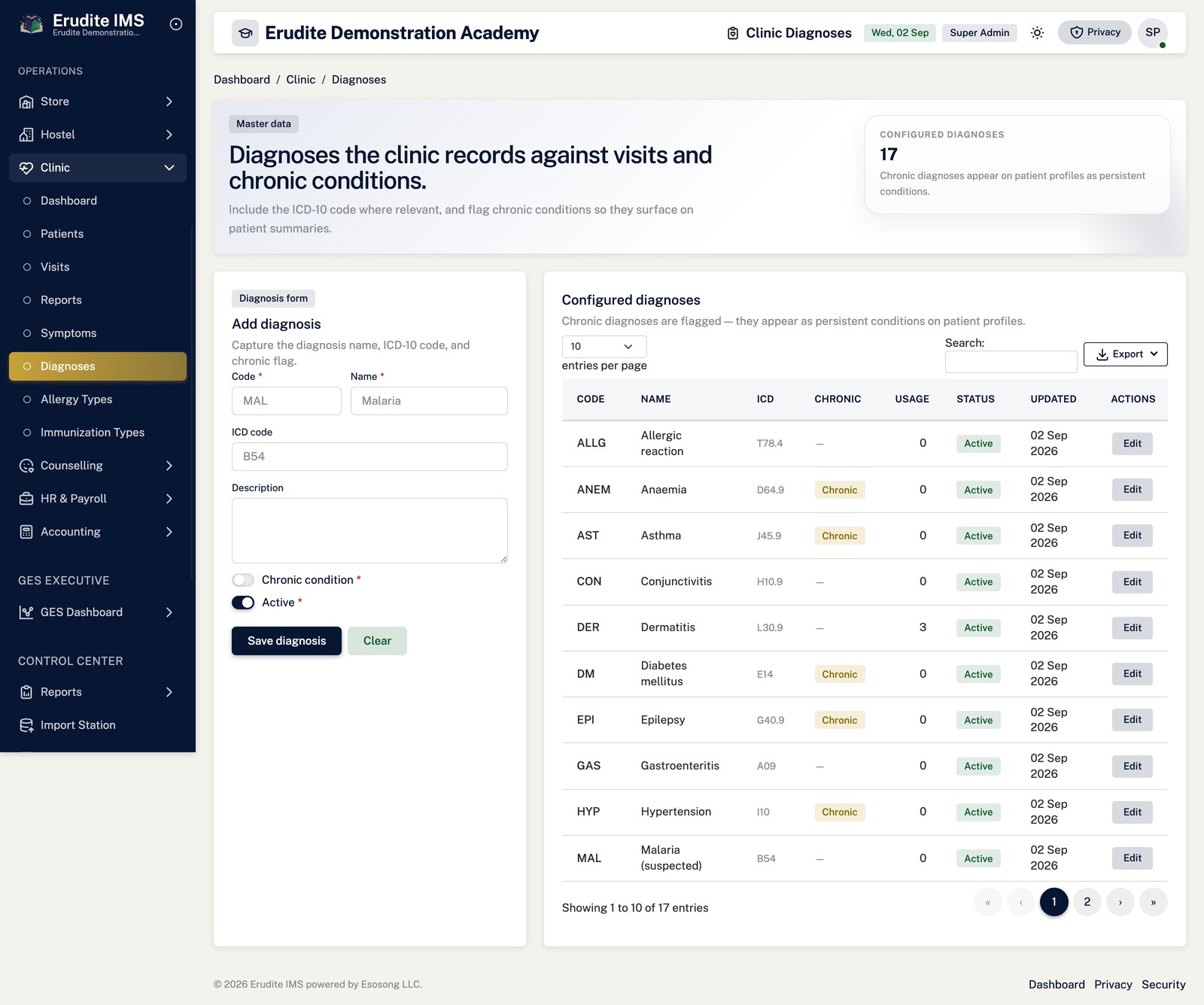Click the Description text area

coord(369,530)
